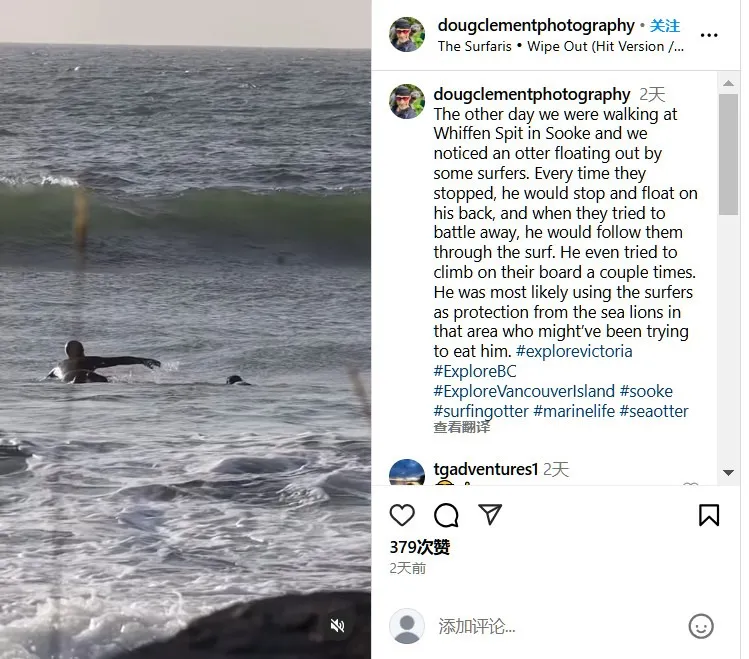View tgadventures1 commenter avatar
The image size is (749, 659).
[407, 473]
